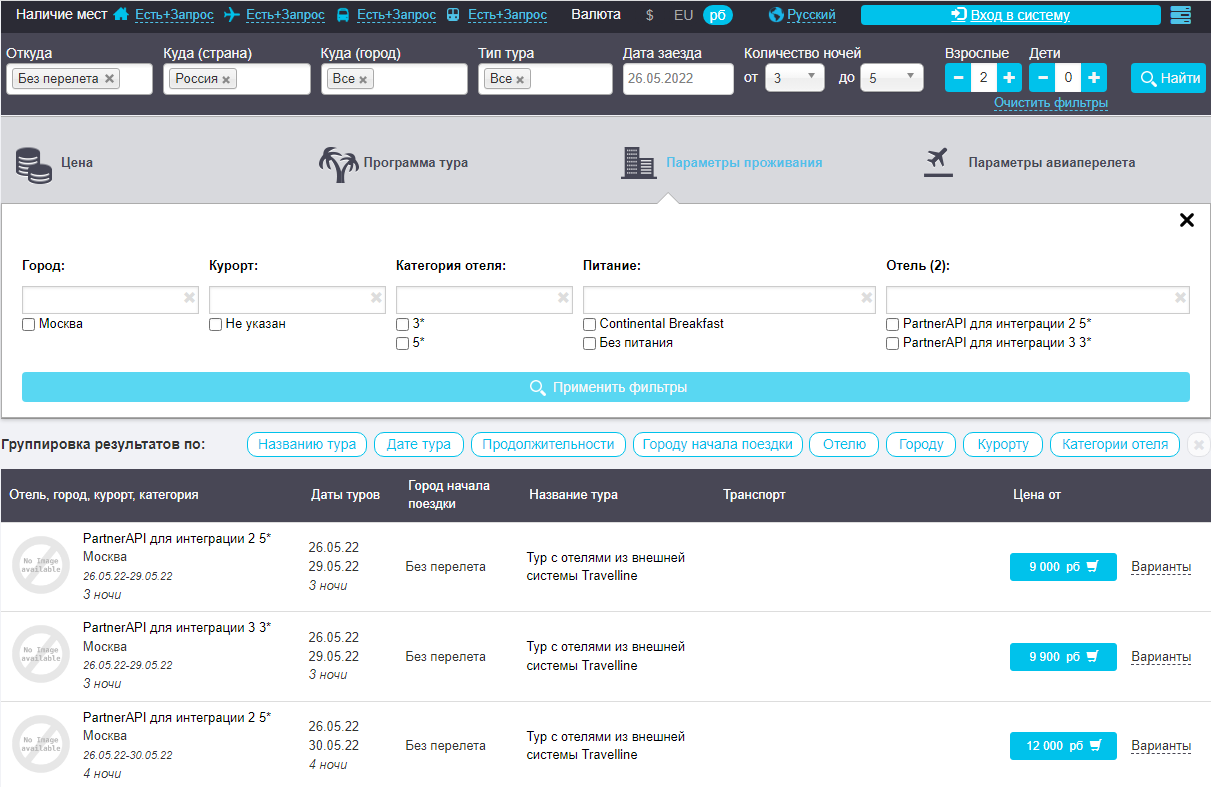Close the filter panel with X icon
This screenshot has width=1211, height=787.
pyautogui.click(x=1187, y=220)
